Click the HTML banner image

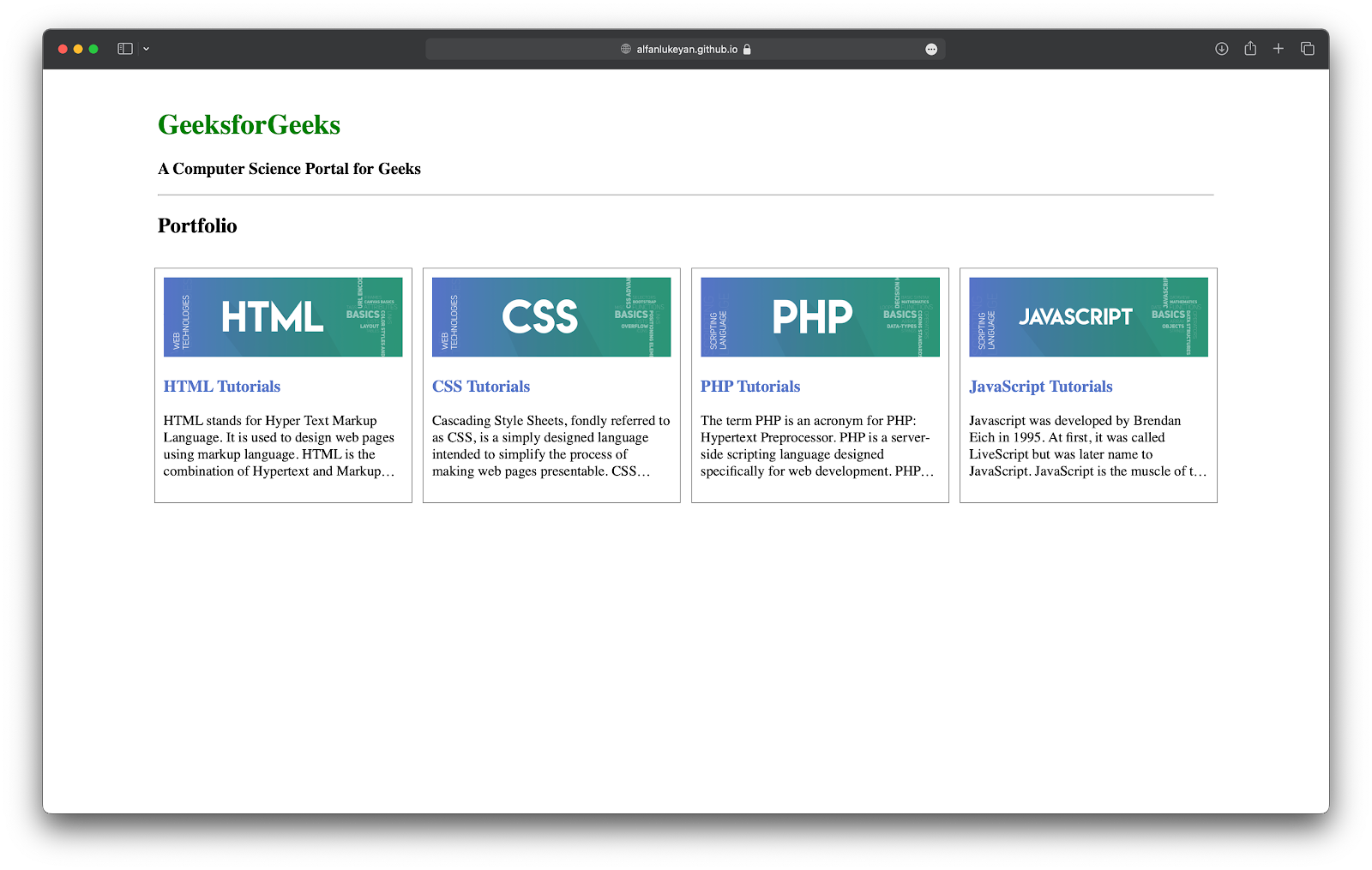[x=283, y=317]
